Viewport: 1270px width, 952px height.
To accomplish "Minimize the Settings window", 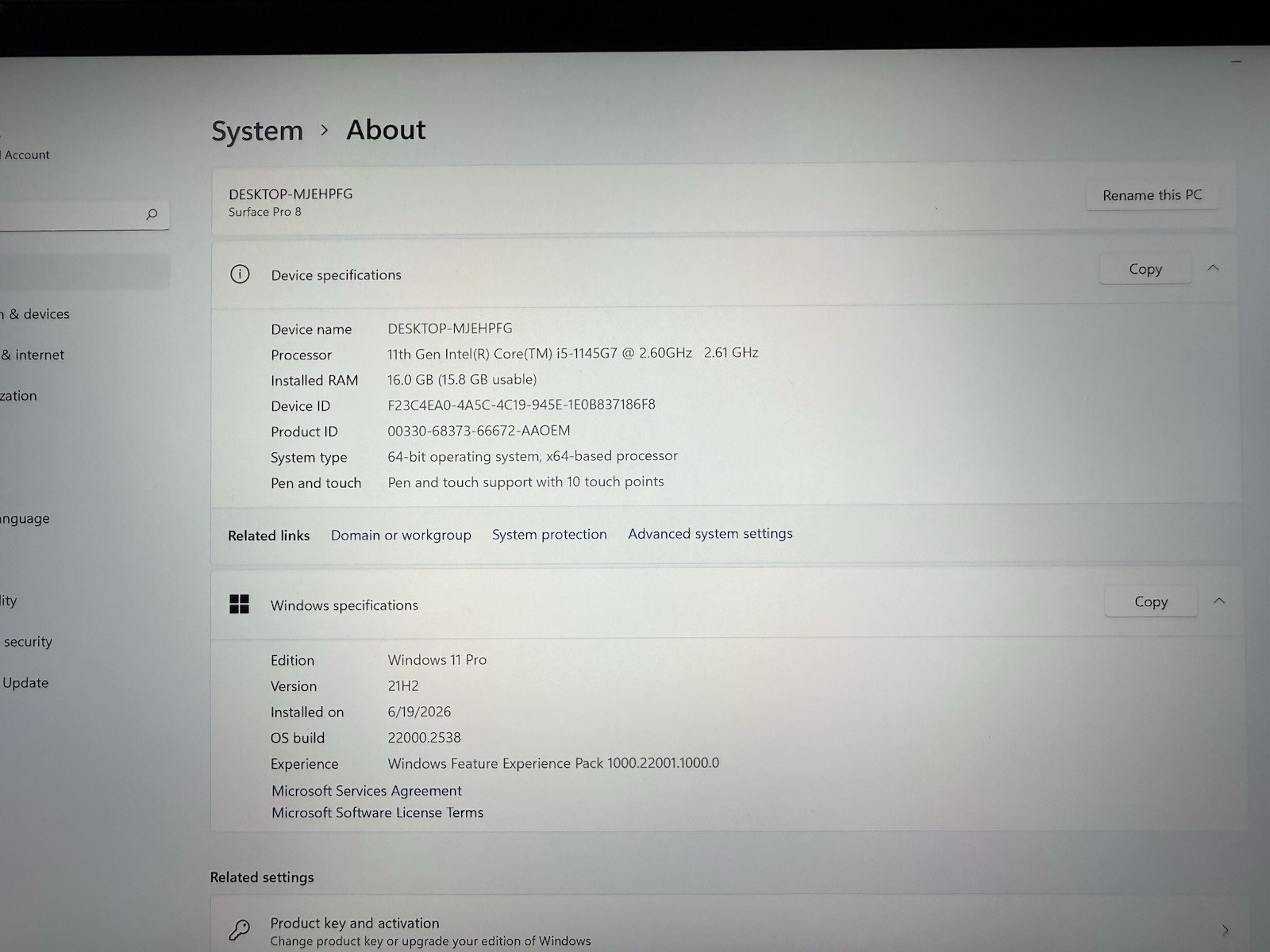I will pos(1236,62).
